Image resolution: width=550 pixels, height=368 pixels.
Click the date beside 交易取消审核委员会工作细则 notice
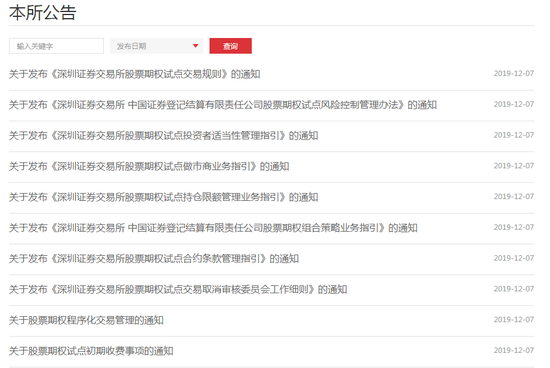(x=514, y=289)
